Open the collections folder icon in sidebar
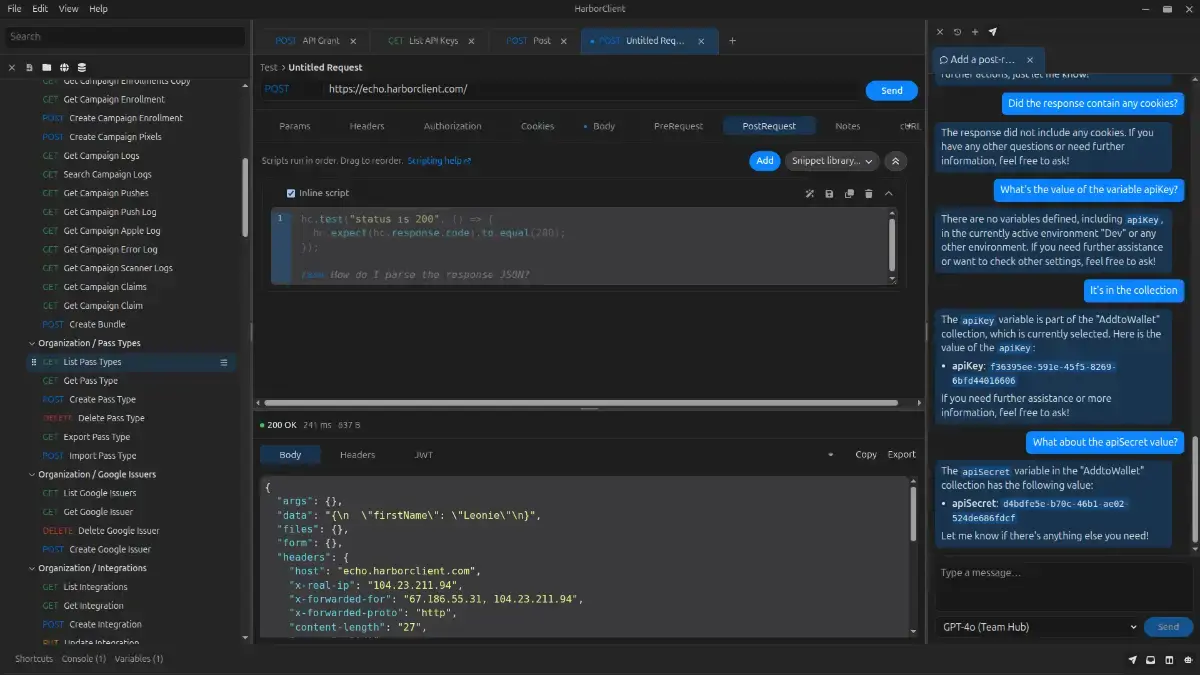The width and height of the screenshot is (1200, 675). click(x=47, y=67)
